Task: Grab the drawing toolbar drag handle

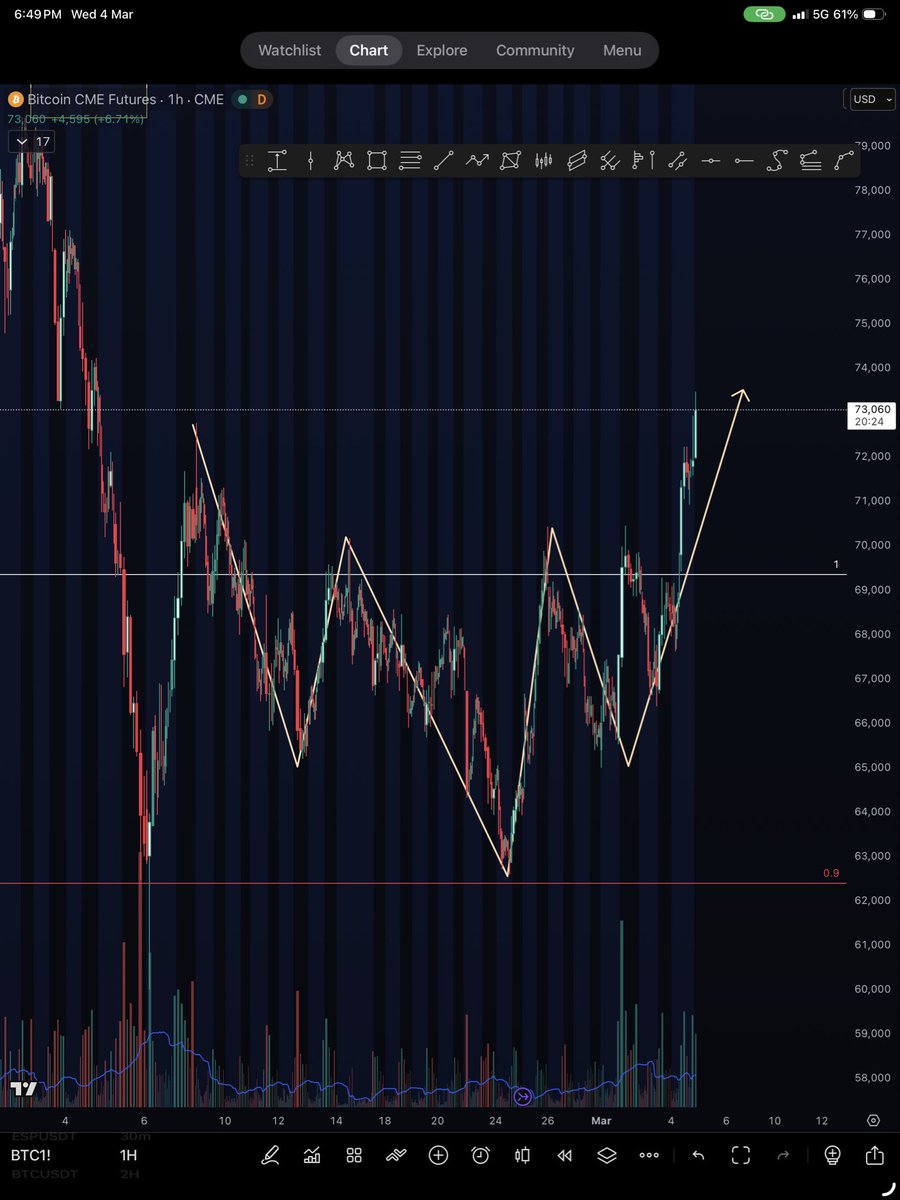Action: [x=249, y=160]
